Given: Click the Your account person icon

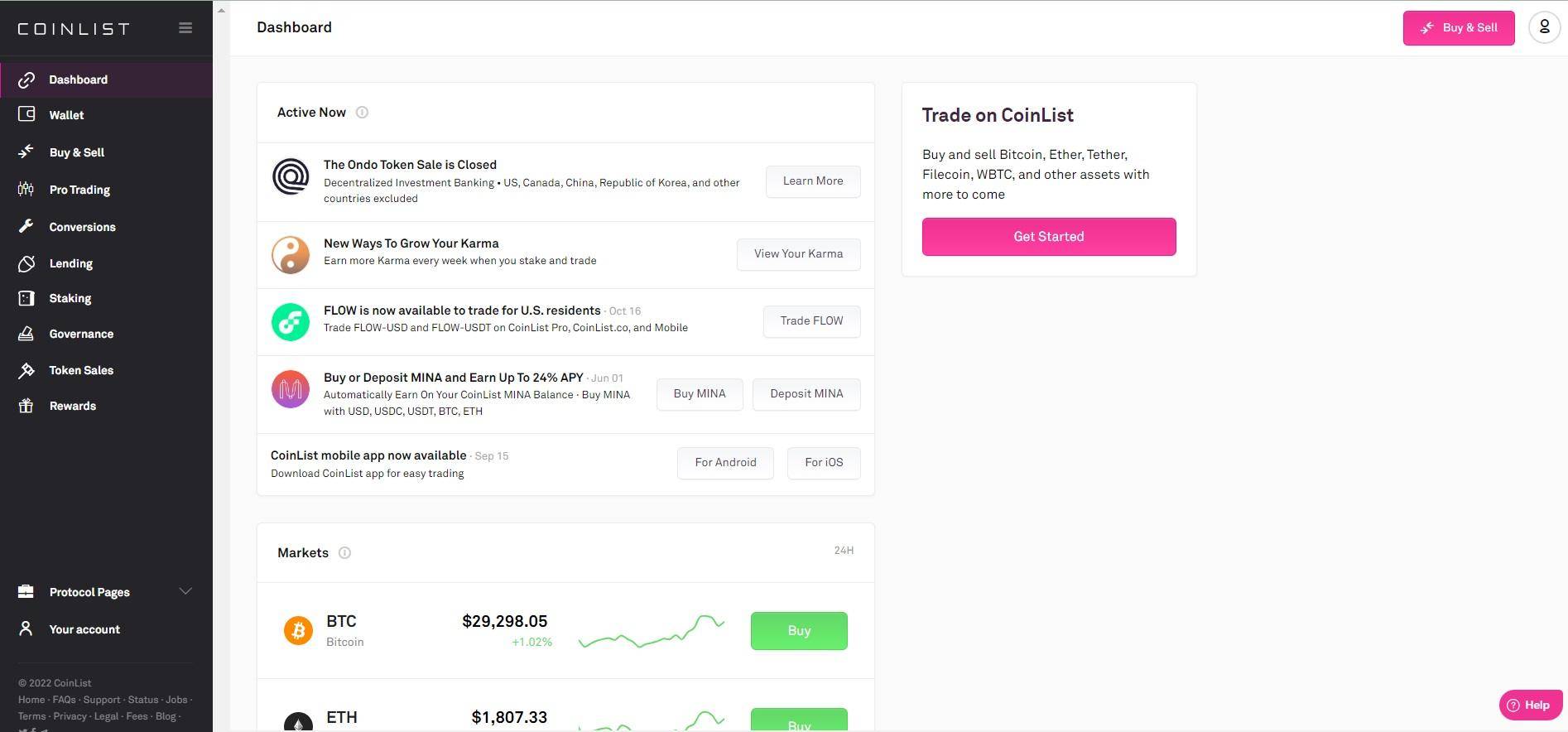Looking at the screenshot, I should [x=26, y=628].
